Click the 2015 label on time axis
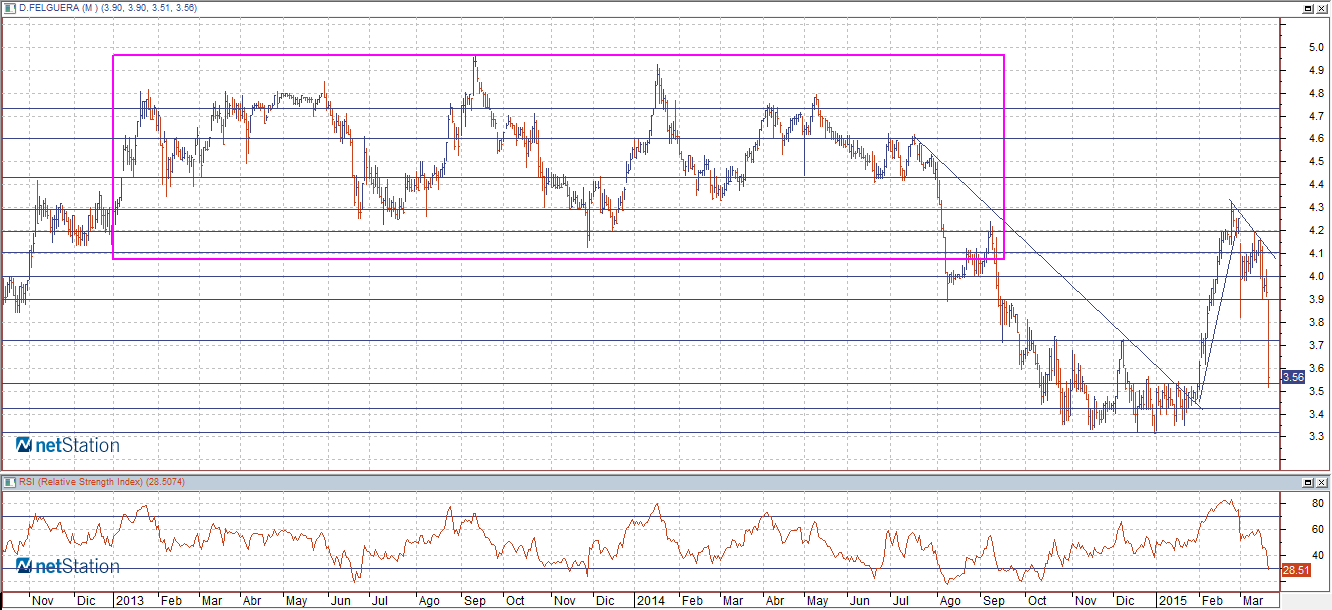The height and width of the screenshot is (610, 1332). tap(1170, 601)
